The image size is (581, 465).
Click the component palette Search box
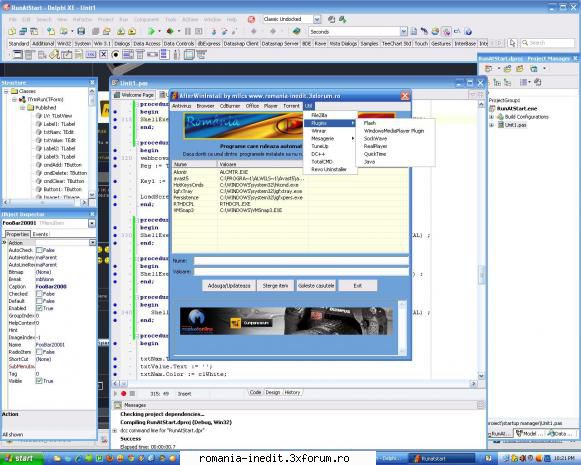548,43
